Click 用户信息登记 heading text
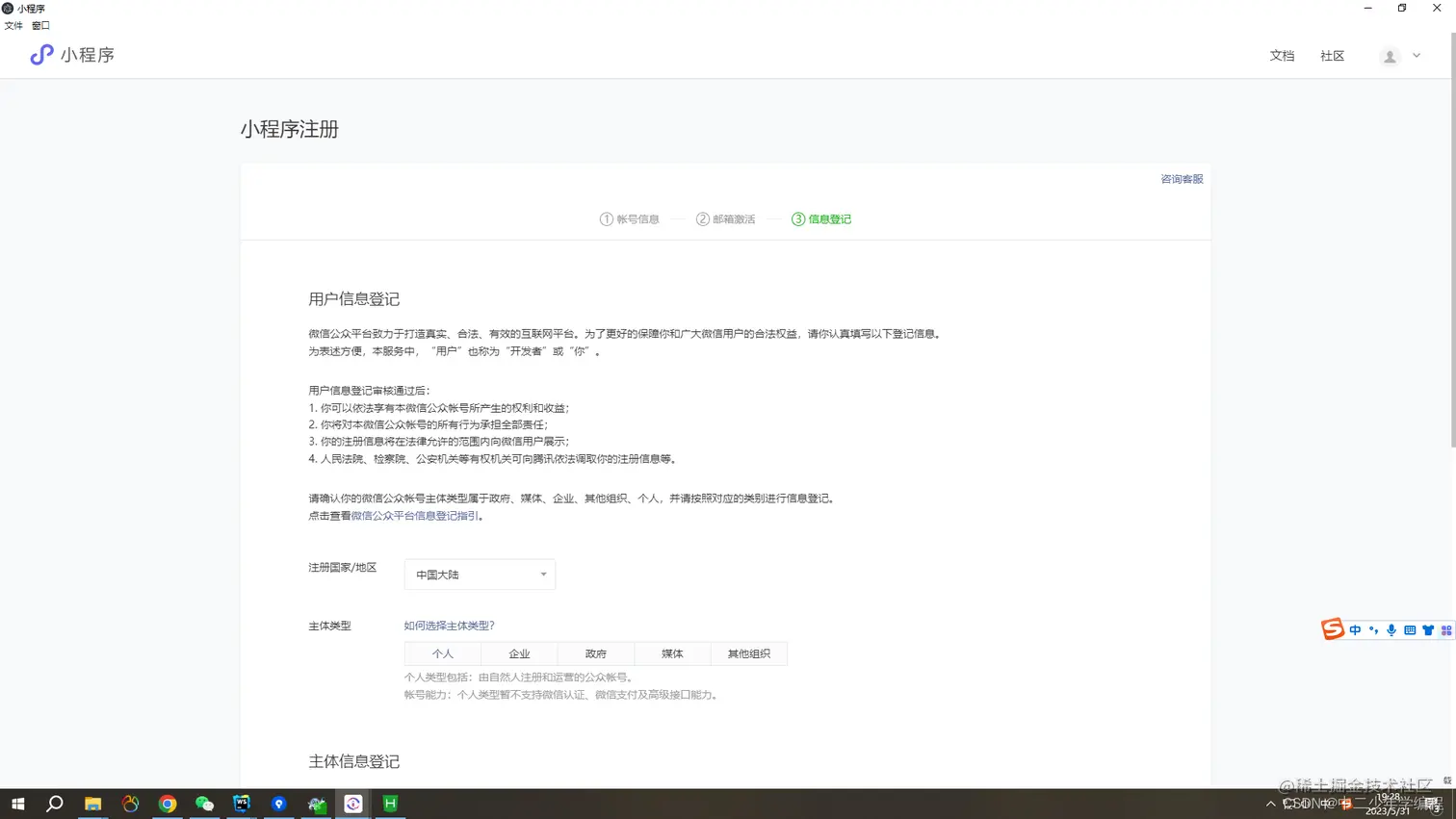 [353, 299]
